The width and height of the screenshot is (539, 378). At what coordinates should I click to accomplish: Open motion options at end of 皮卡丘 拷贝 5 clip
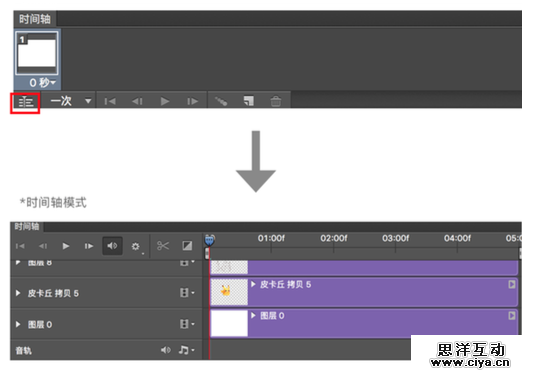click(x=512, y=285)
